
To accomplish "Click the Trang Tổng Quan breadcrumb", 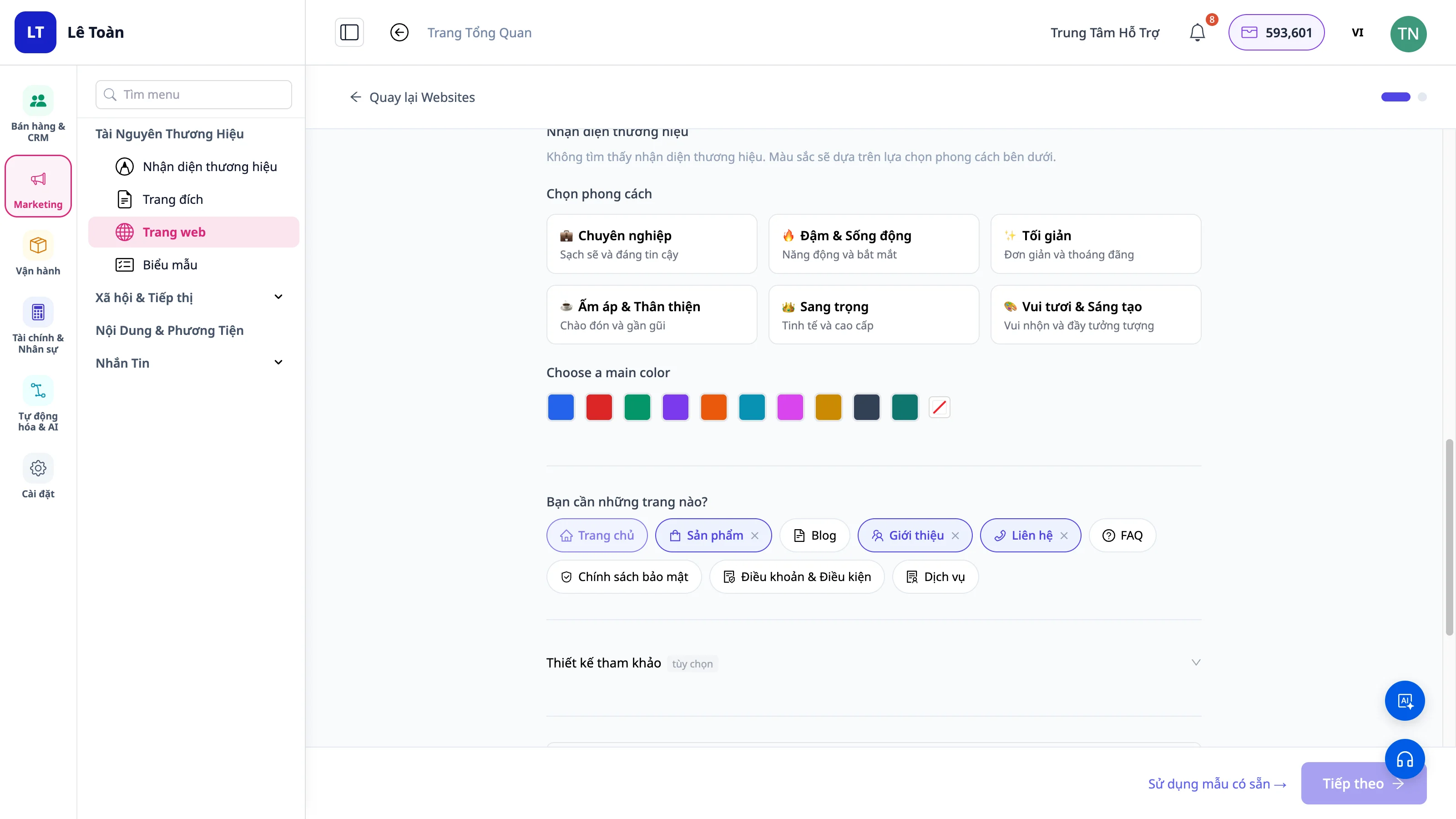I will [479, 33].
